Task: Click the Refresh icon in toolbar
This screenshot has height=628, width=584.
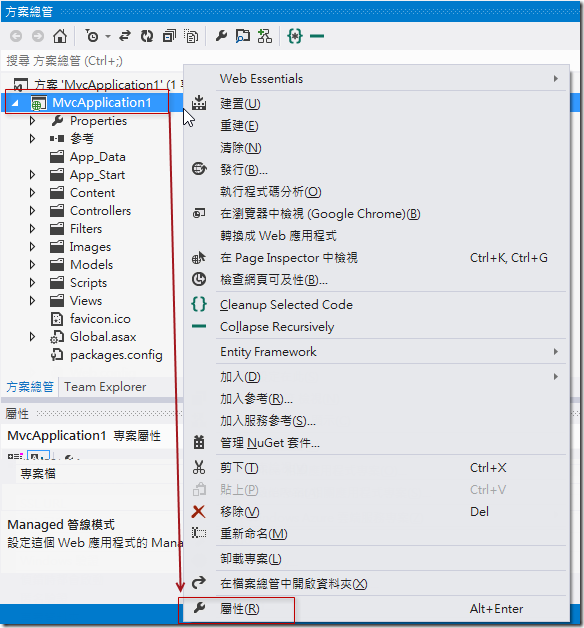Action: [147, 36]
